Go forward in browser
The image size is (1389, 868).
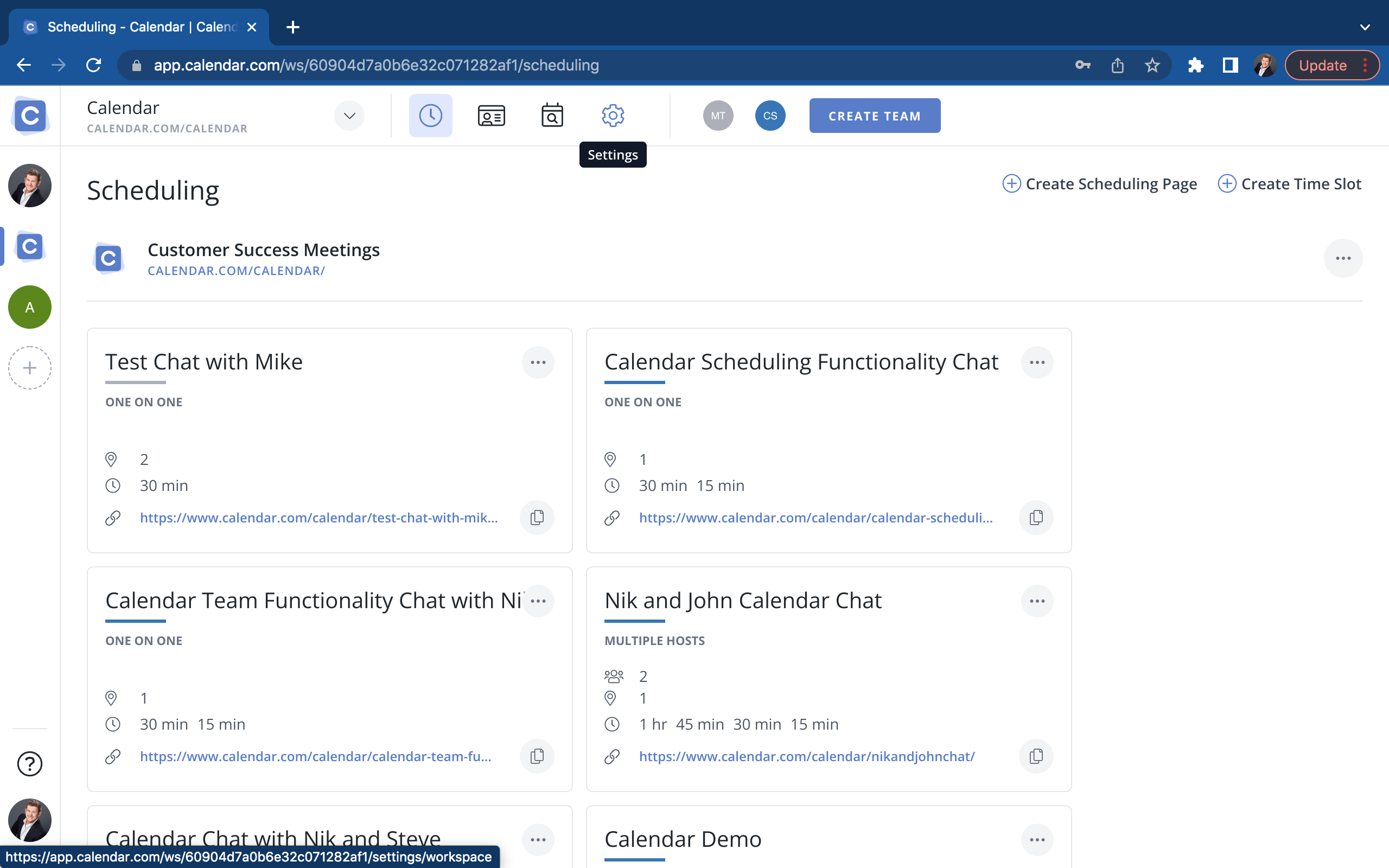(59, 65)
